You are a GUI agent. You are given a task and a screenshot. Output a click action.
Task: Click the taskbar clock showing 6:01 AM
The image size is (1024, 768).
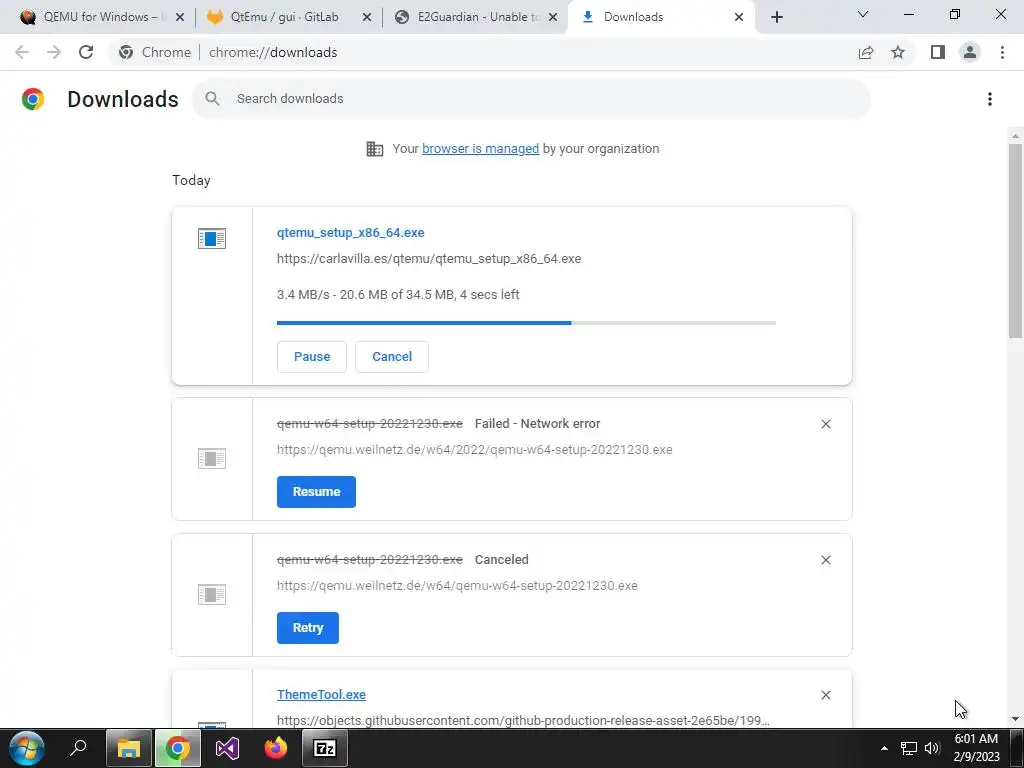click(x=976, y=748)
